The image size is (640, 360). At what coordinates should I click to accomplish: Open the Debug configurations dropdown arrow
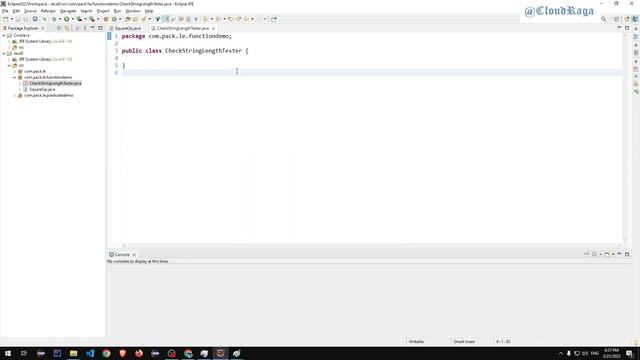tap(60, 19)
